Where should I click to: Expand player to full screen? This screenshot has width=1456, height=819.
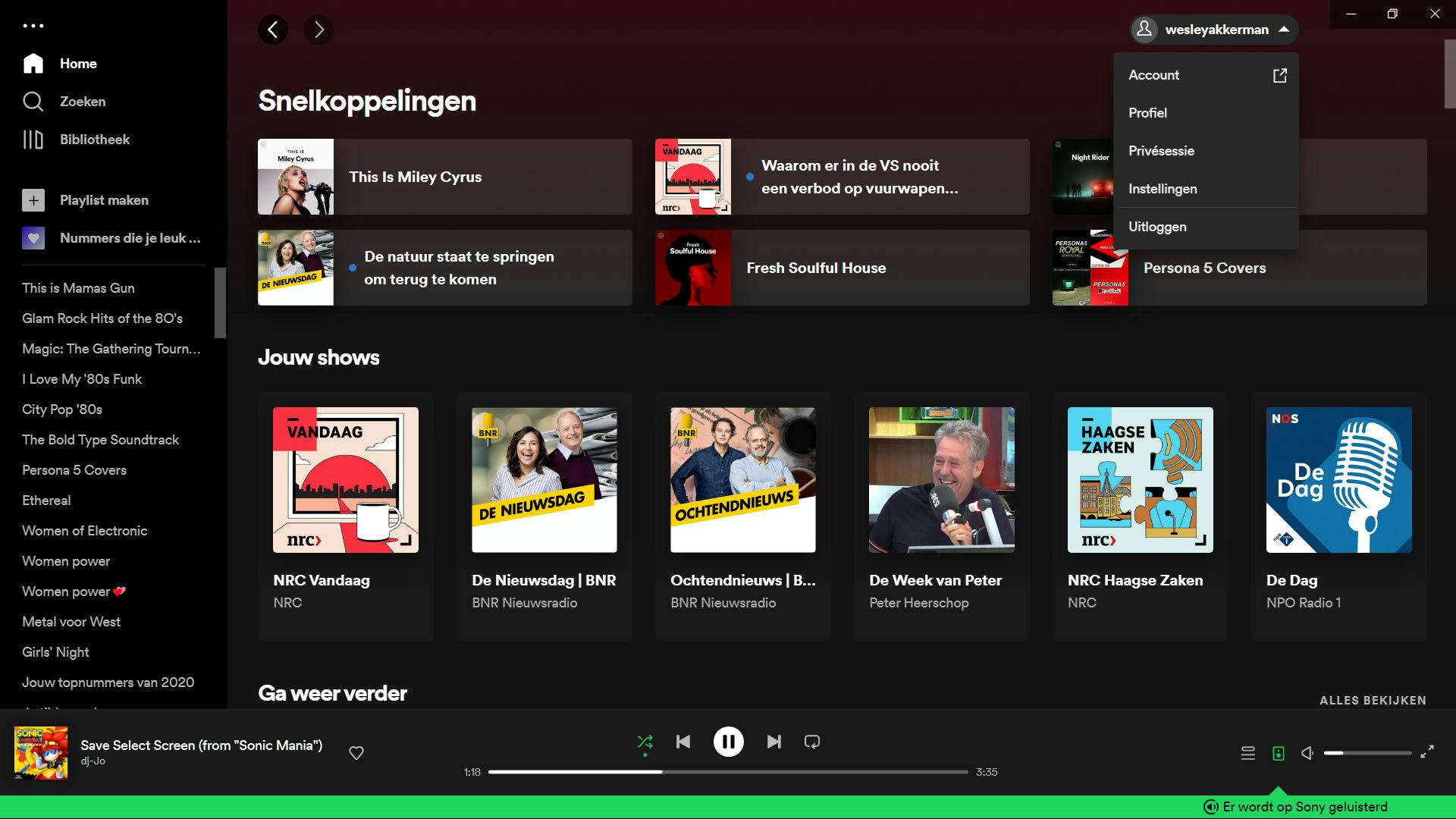tap(1426, 752)
